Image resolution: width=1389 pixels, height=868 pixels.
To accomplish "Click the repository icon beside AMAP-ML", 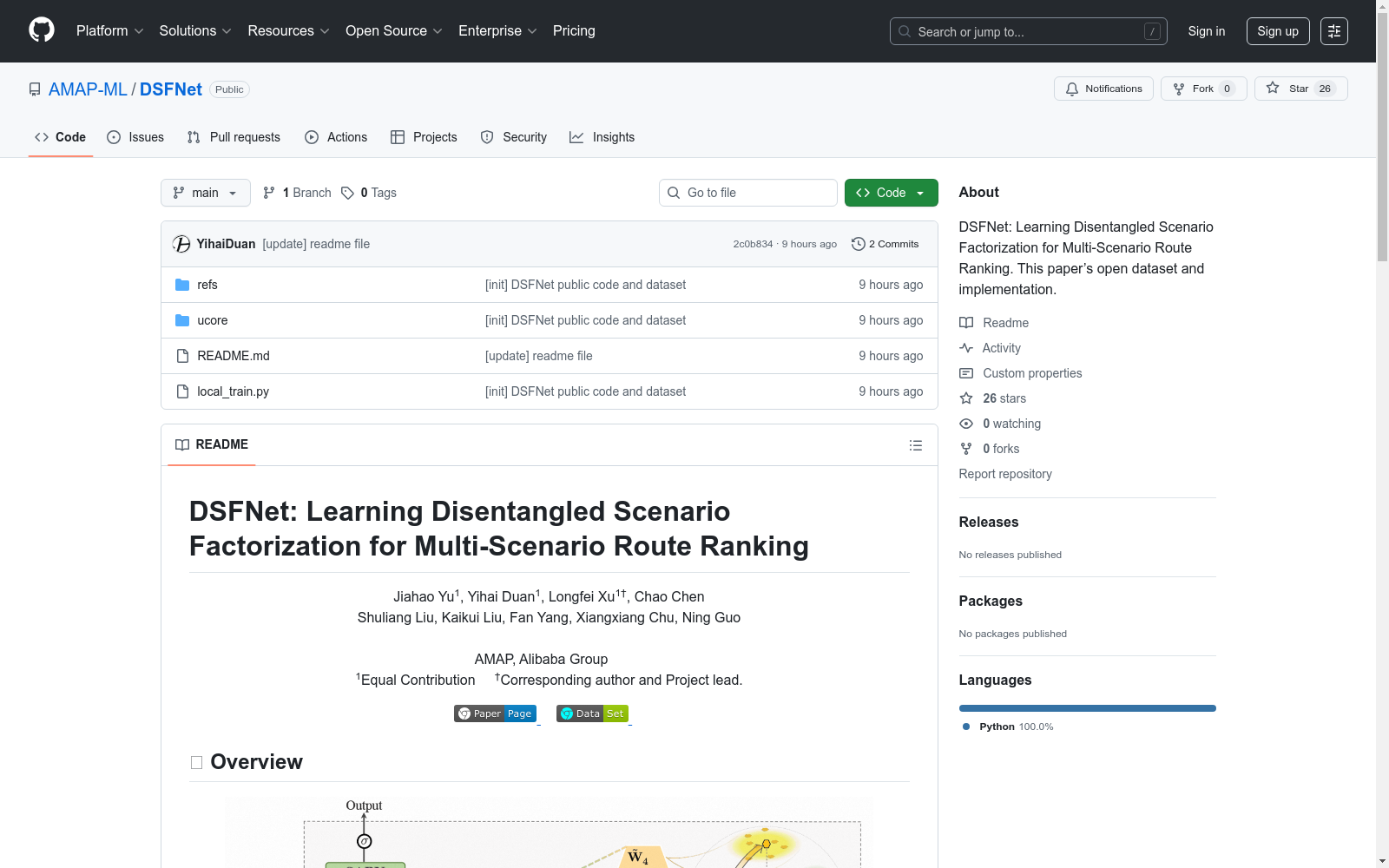I will point(35,89).
